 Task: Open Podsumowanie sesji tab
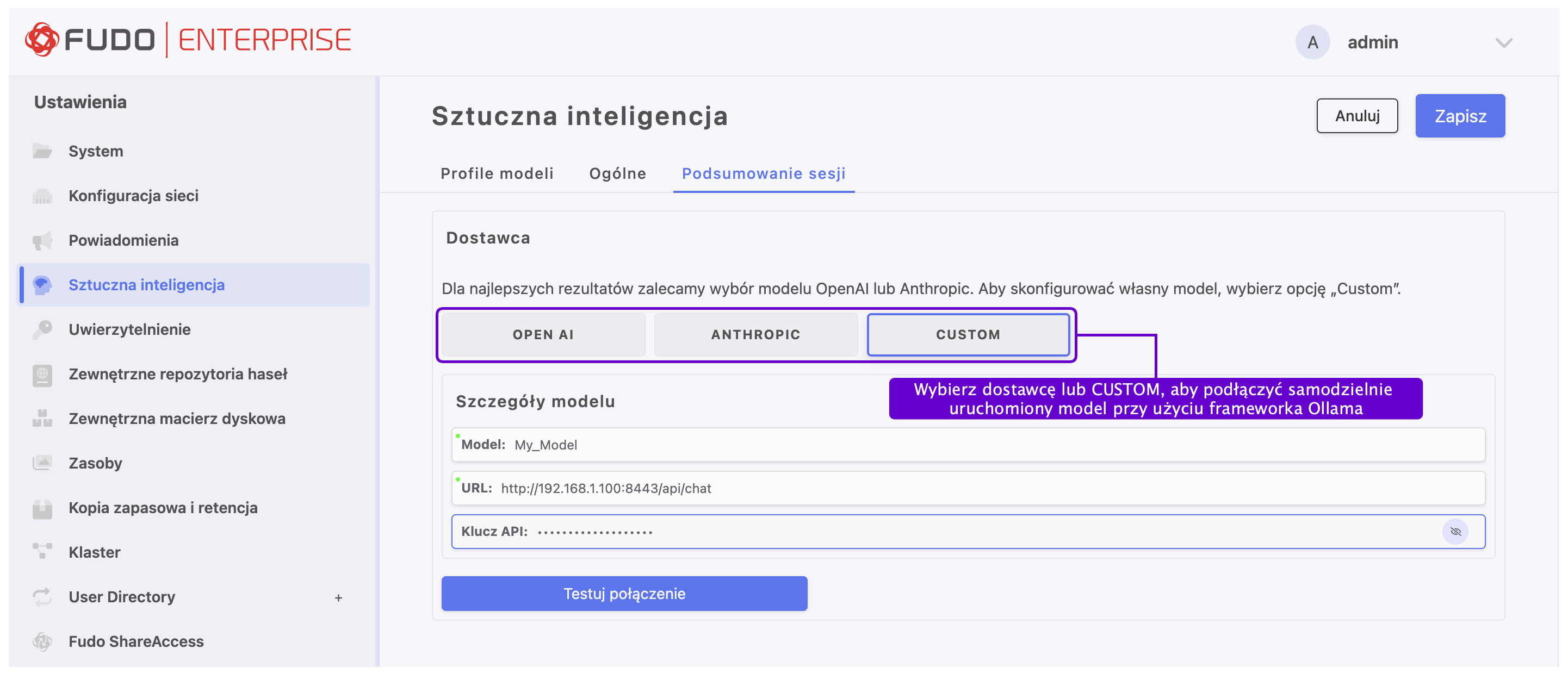[763, 173]
